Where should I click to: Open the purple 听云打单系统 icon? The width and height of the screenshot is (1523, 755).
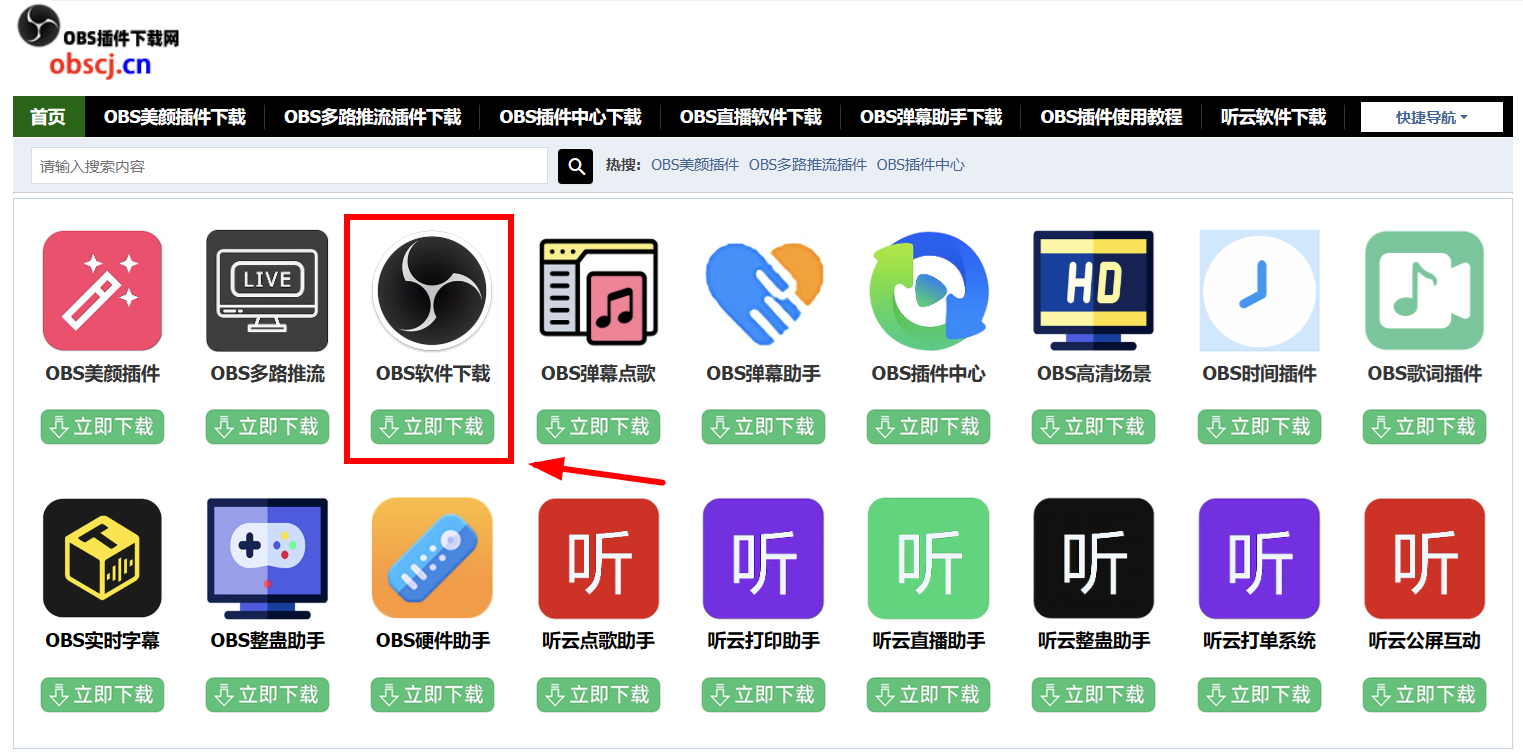click(1259, 558)
